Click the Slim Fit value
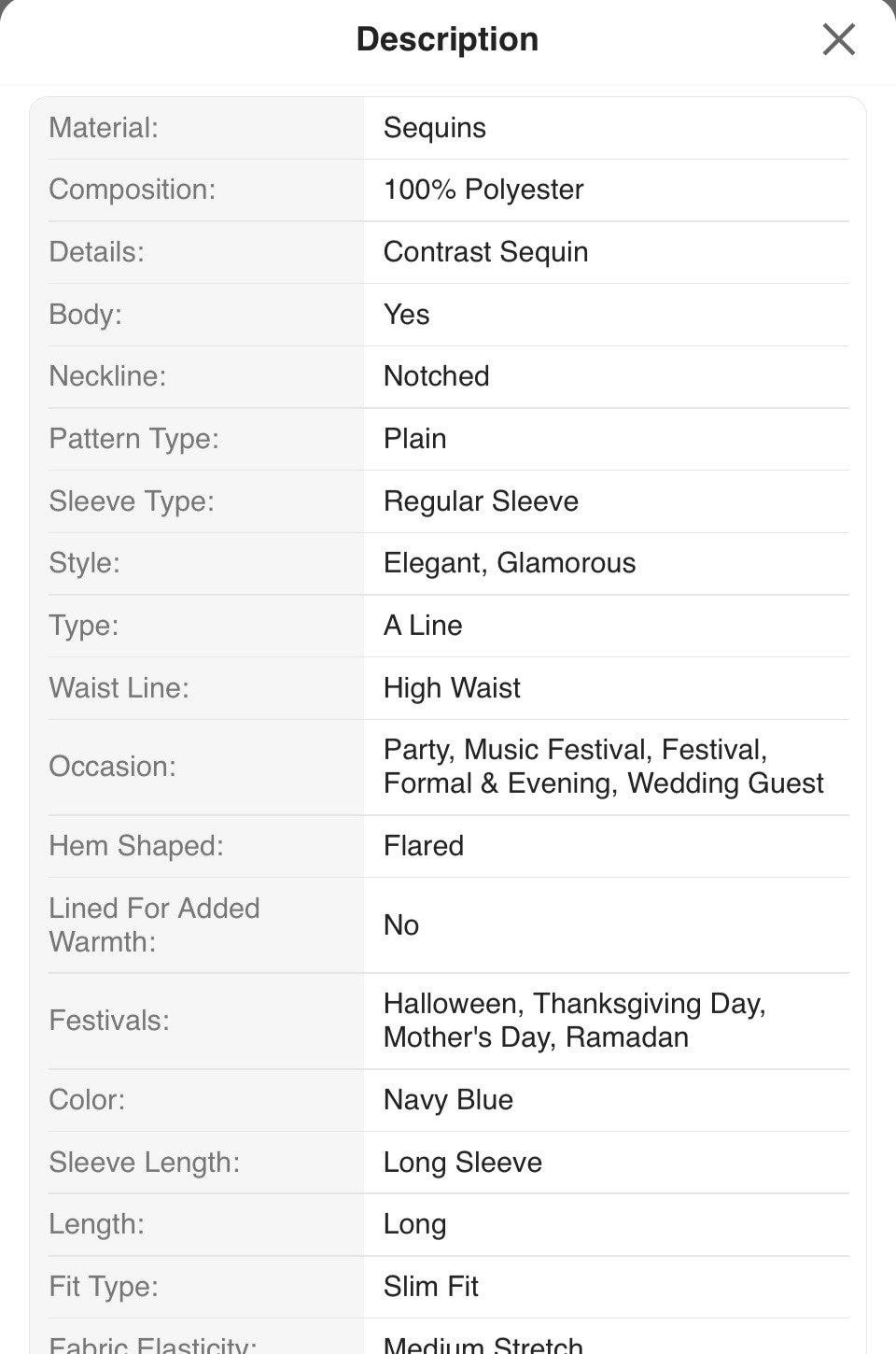Image resolution: width=896 pixels, height=1354 pixels. tap(430, 1287)
